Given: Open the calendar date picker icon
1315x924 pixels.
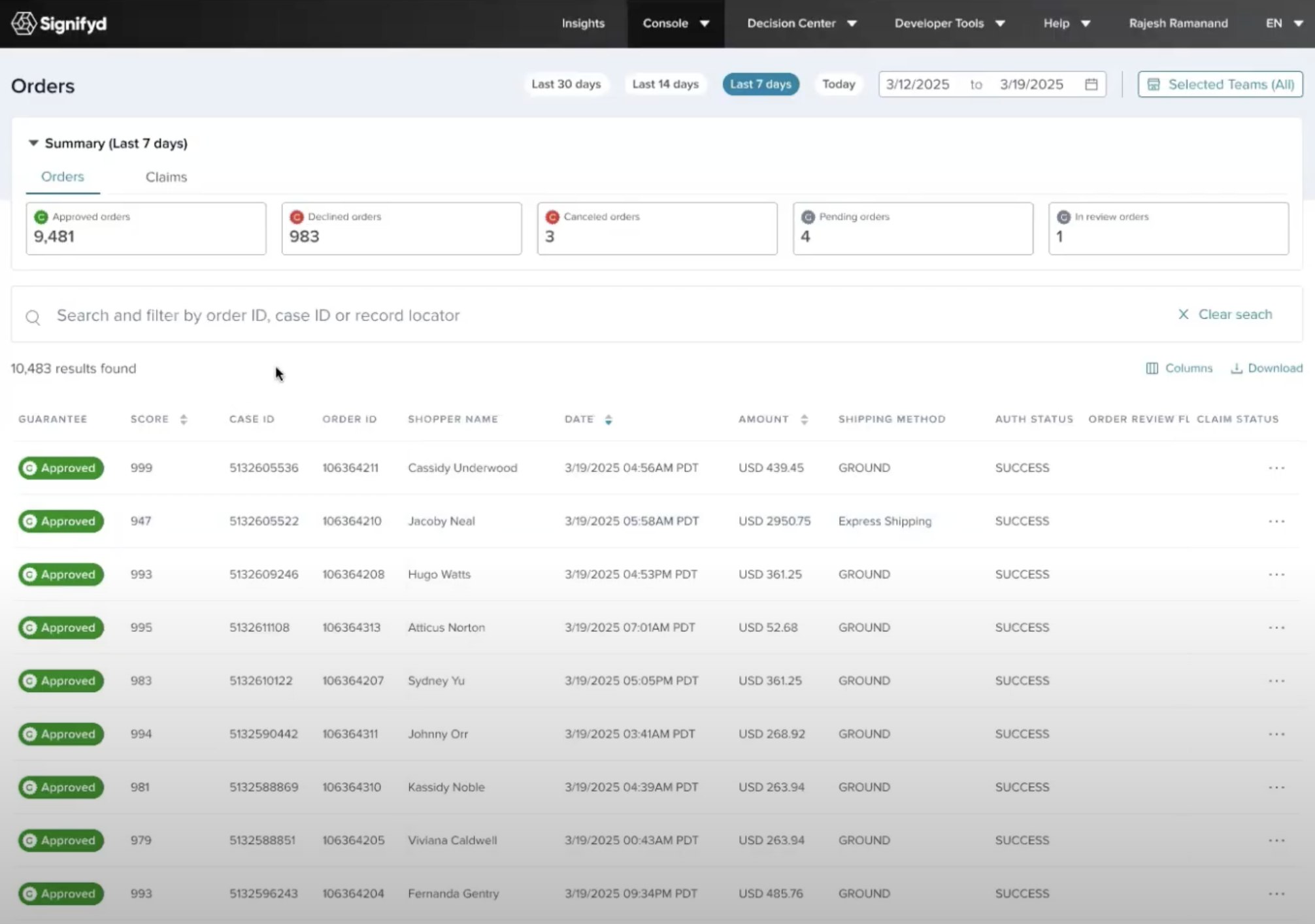Looking at the screenshot, I should point(1091,84).
